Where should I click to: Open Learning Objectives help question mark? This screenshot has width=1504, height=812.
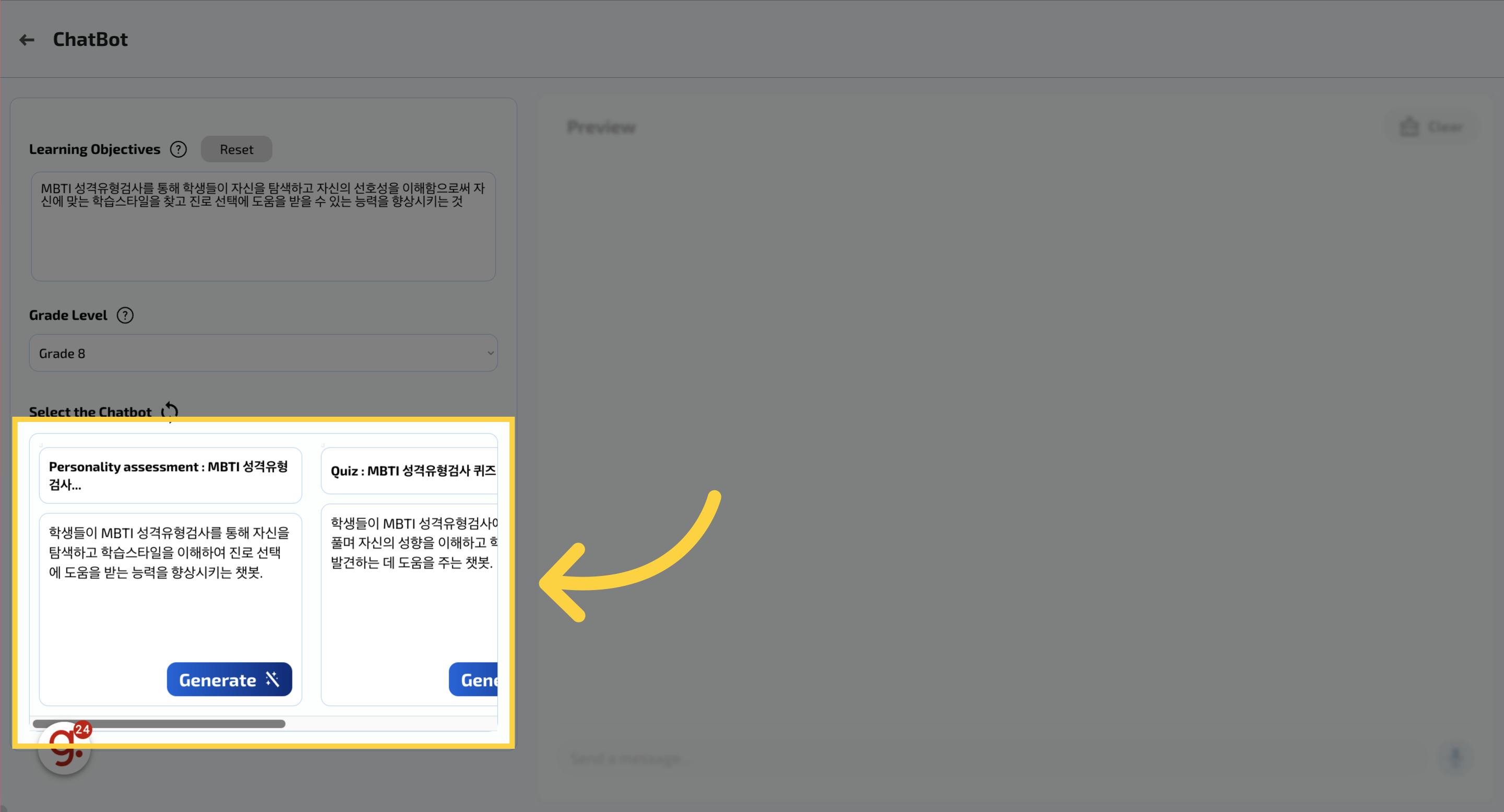click(178, 149)
